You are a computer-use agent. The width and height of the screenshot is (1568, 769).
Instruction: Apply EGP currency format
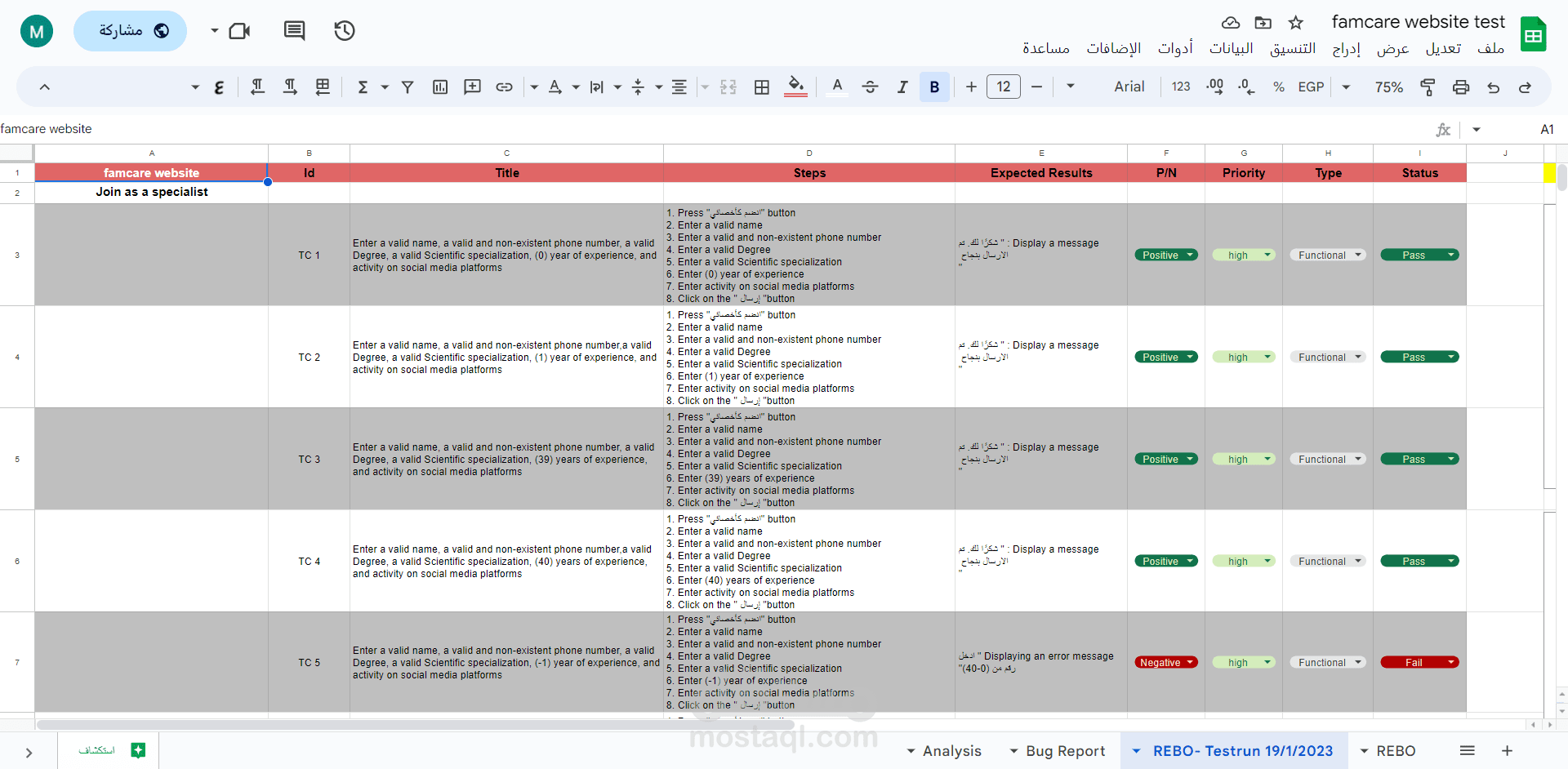(x=1311, y=87)
